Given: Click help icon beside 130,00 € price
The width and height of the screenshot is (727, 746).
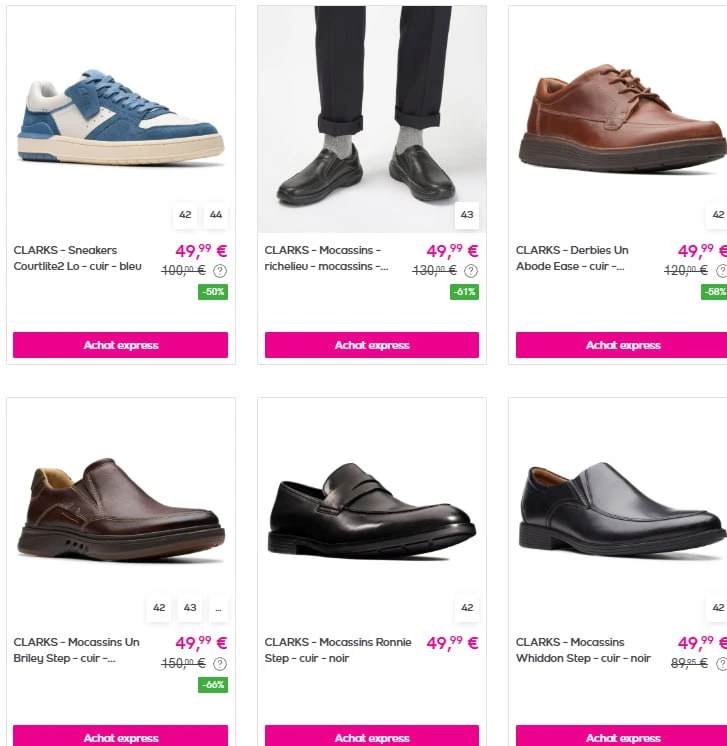Looking at the screenshot, I should pos(471,271).
